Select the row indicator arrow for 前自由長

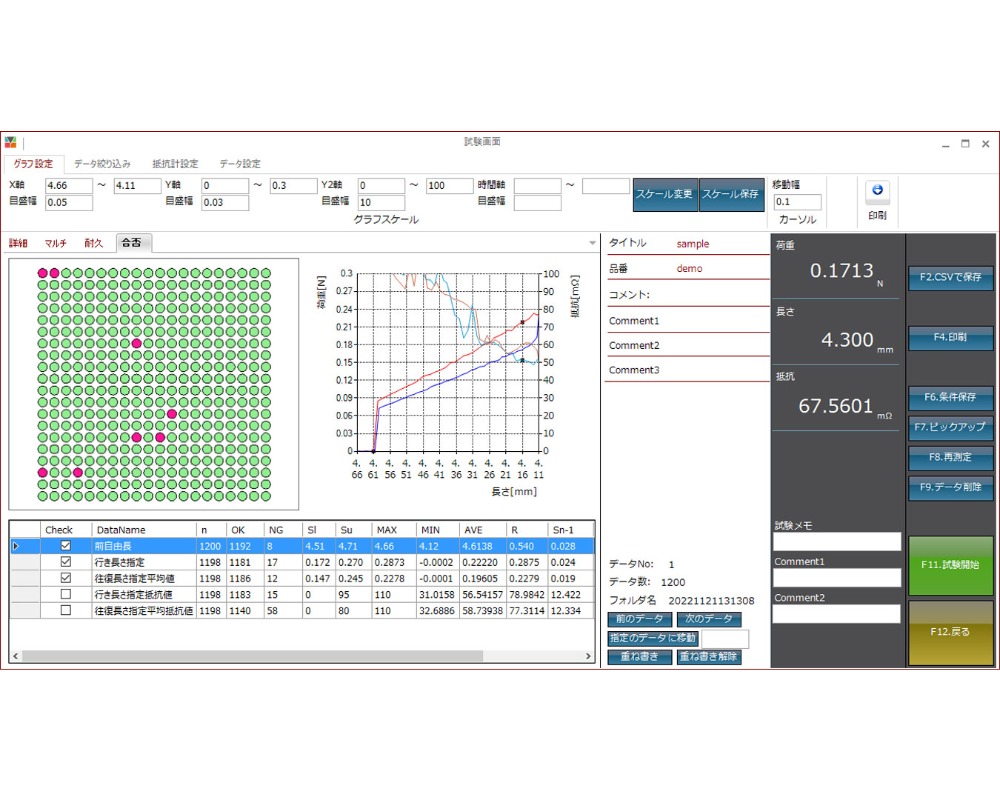pos(16,546)
